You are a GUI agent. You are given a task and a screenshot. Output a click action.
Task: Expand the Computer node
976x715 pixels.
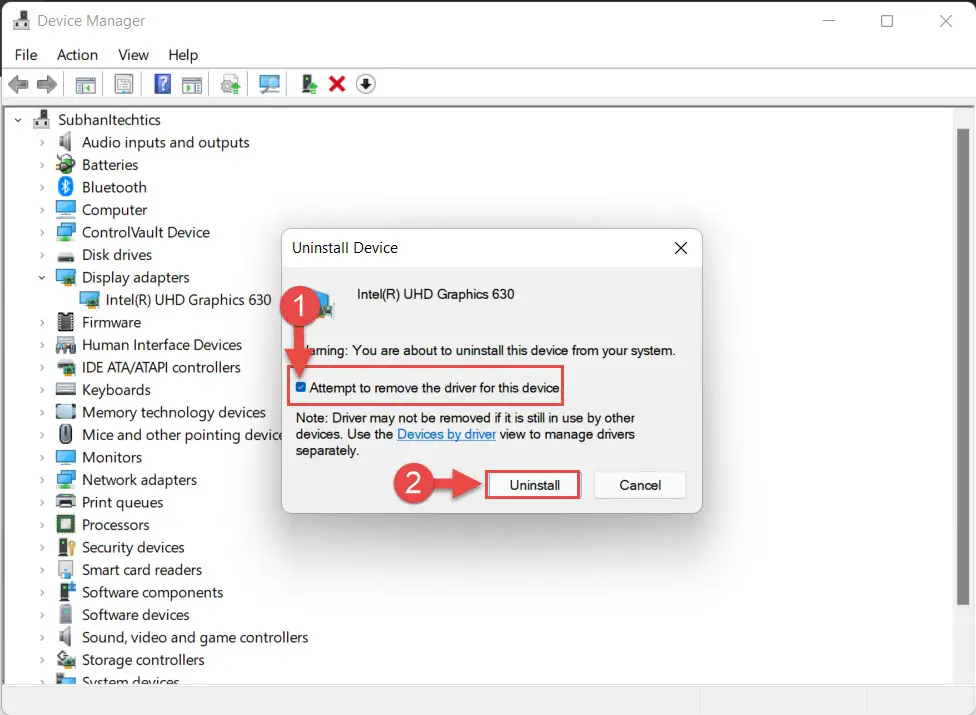pos(42,210)
